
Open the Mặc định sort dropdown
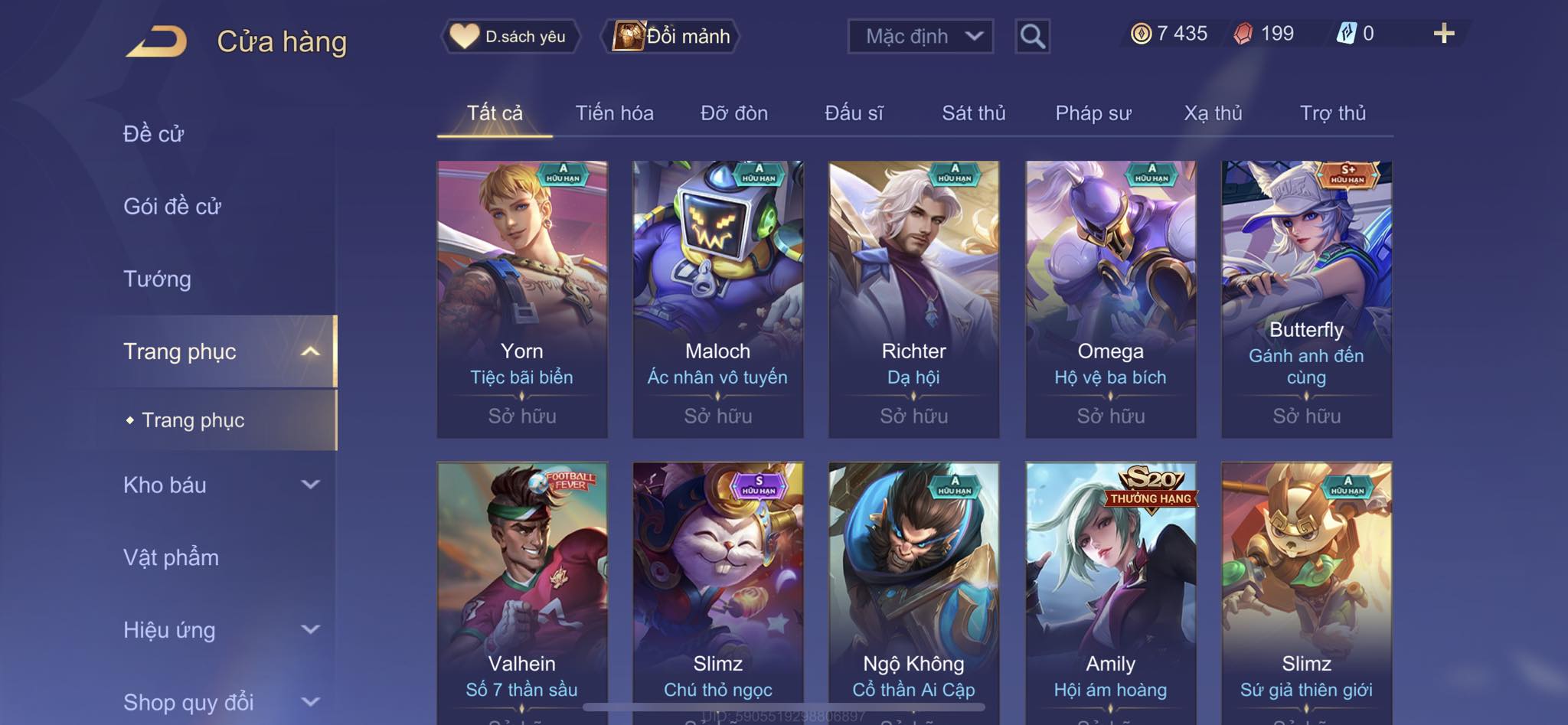click(x=920, y=36)
